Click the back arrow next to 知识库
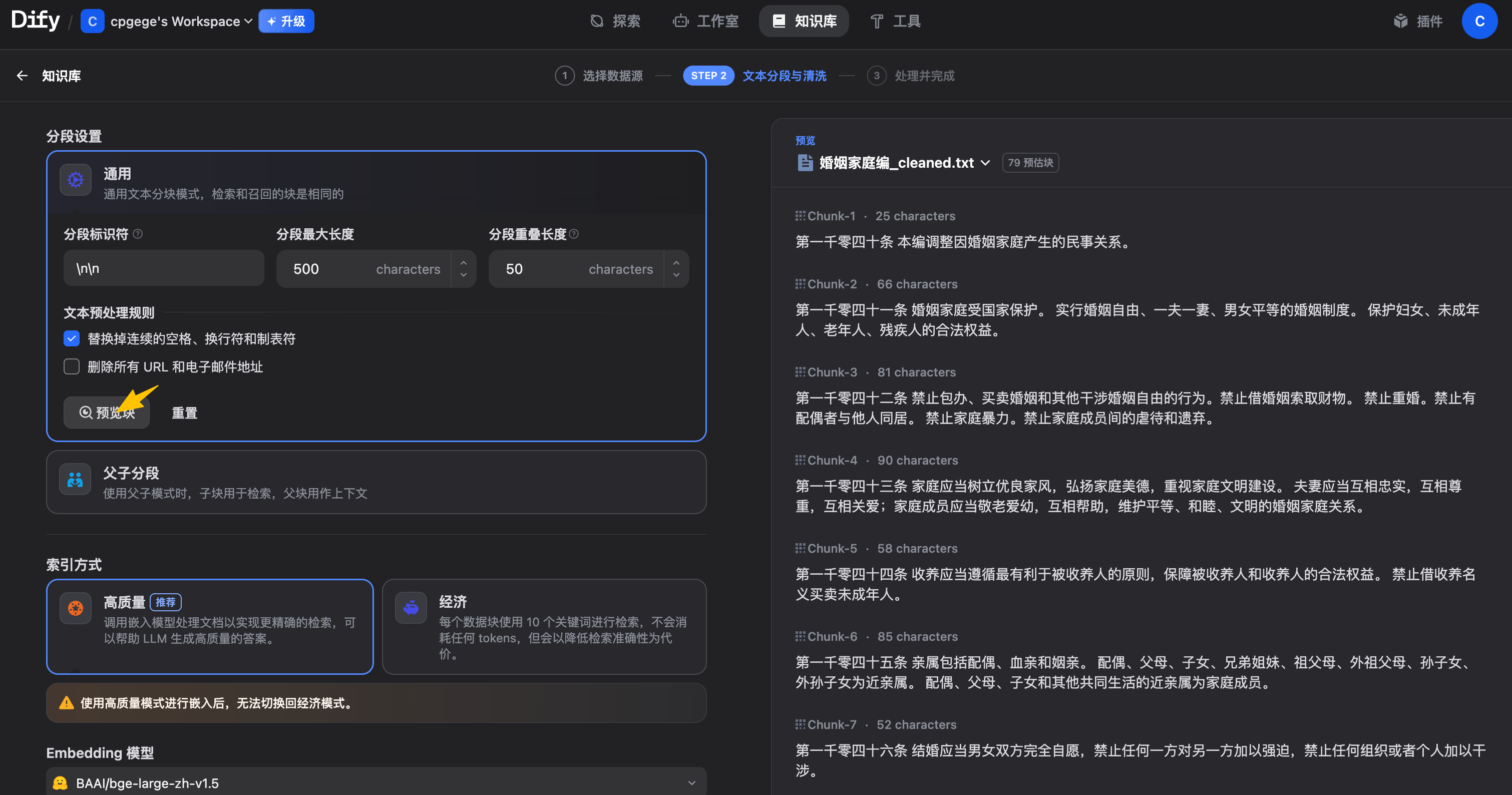This screenshot has width=1512, height=795. (23, 76)
